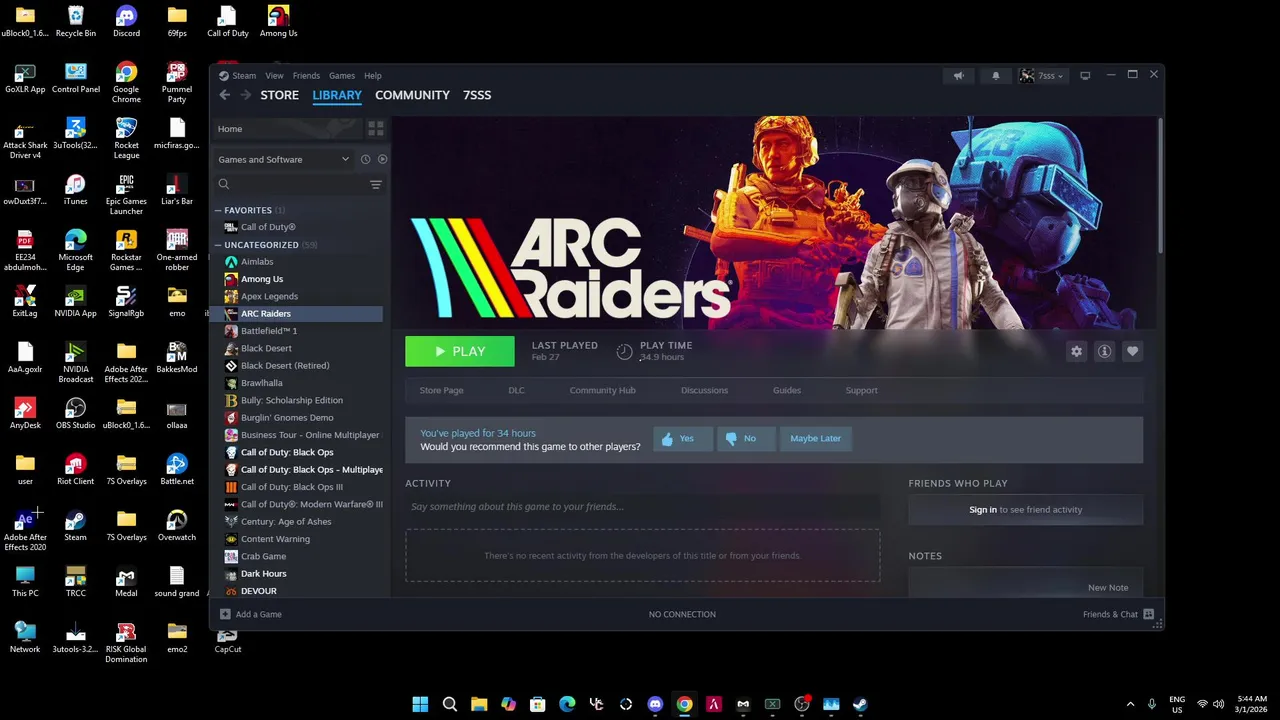The height and width of the screenshot is (720, 1280).
Task: Open the View menu
Action: click(x=274, y=76)
